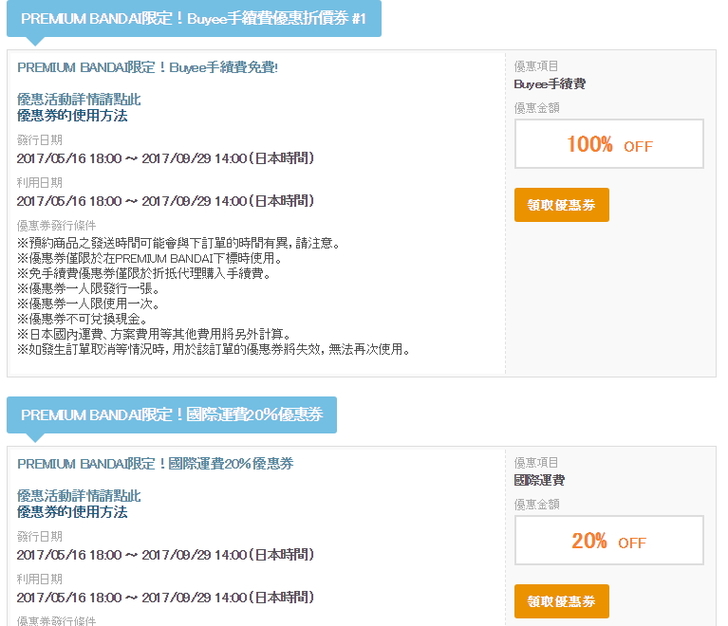728x626 pixels.
Task: Claim the international shipping 20% coupon
Action: 561,601
